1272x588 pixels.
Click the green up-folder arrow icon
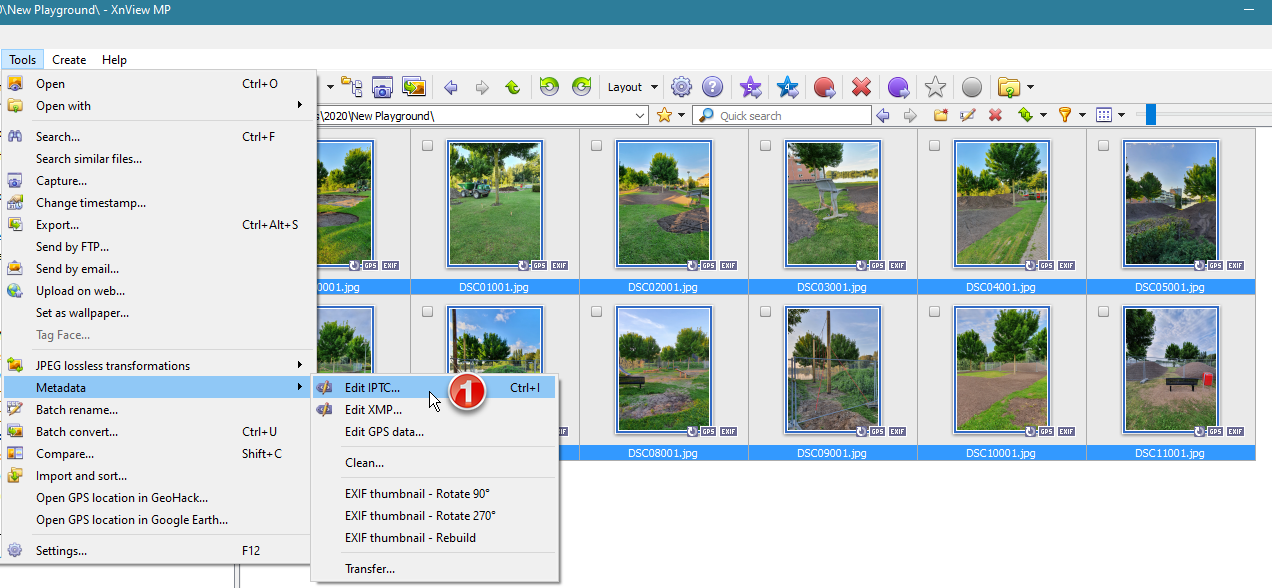(x=512, y=87)
